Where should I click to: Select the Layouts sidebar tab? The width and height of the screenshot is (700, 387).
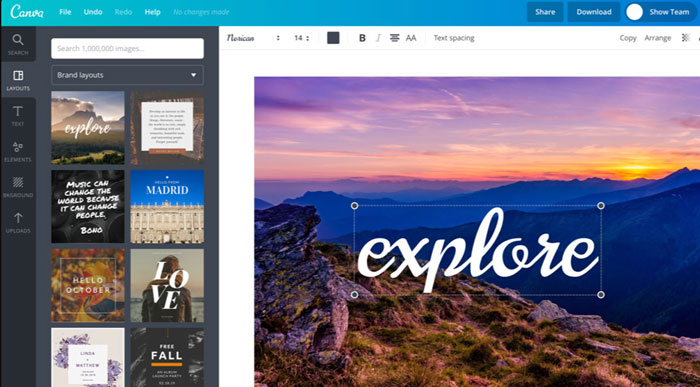[x=18, y=80]
